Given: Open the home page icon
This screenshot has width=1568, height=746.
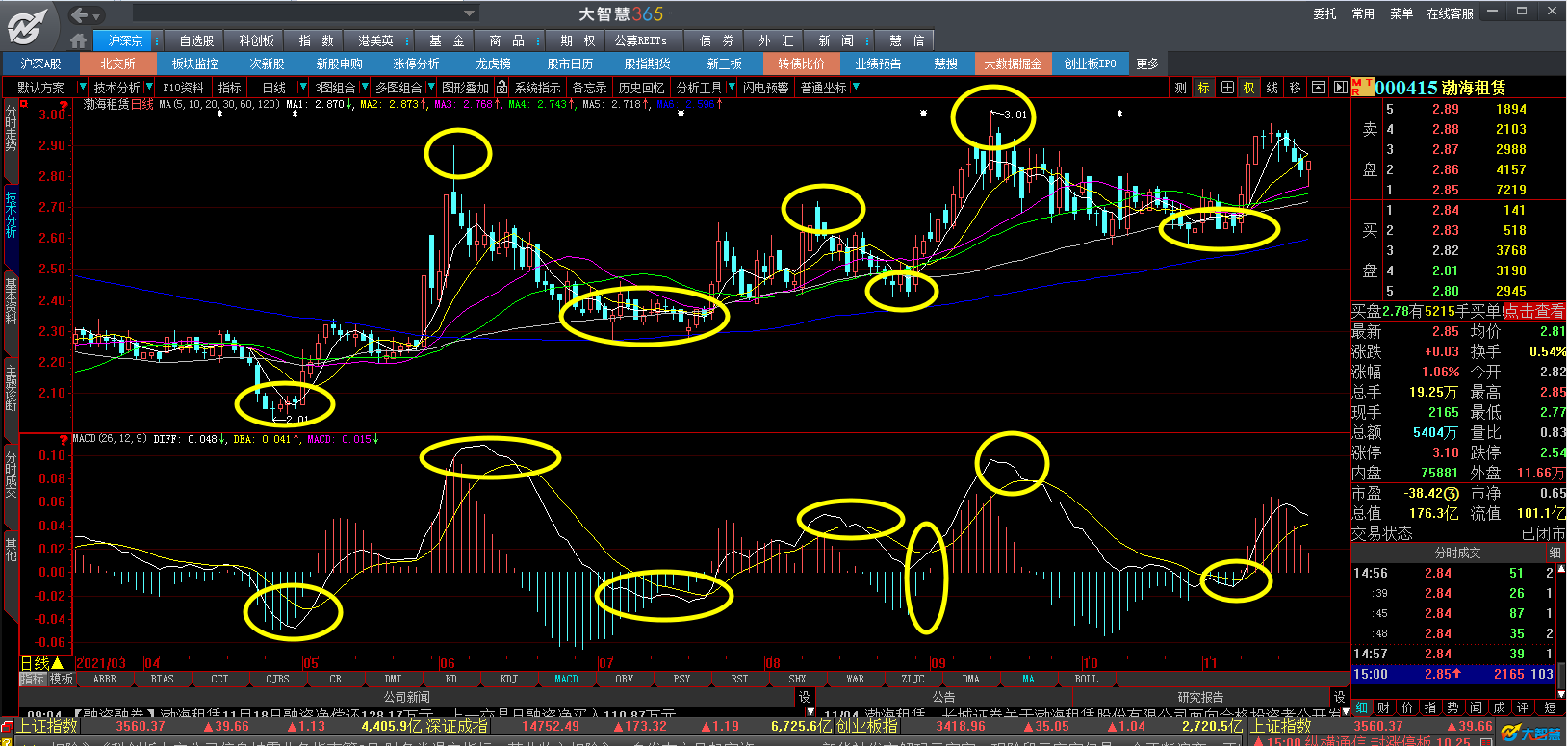Looking at the screenshot, I should click(79, 40).
